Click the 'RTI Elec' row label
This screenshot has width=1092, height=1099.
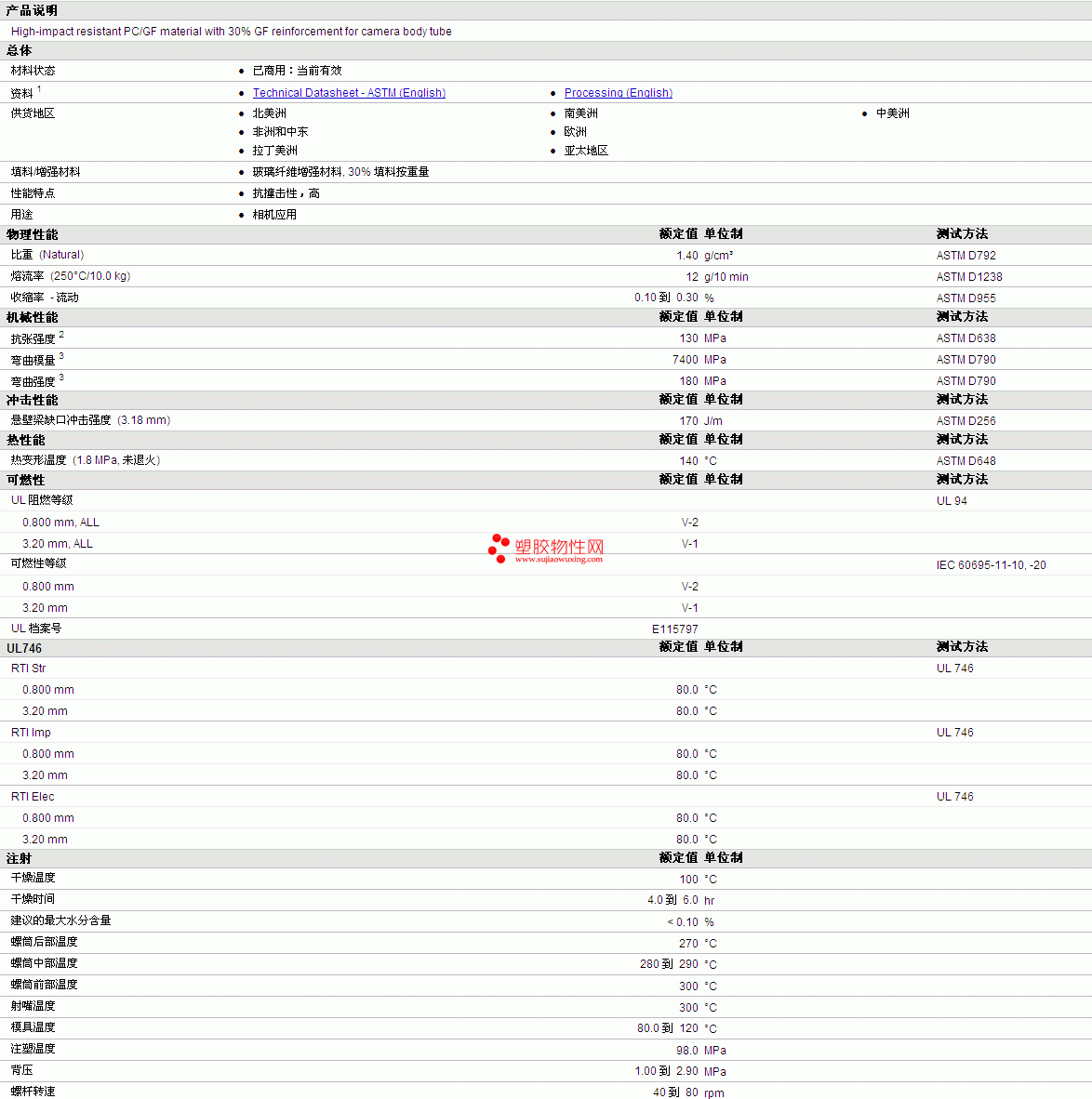pyautogui.click(x=33, y=797)
